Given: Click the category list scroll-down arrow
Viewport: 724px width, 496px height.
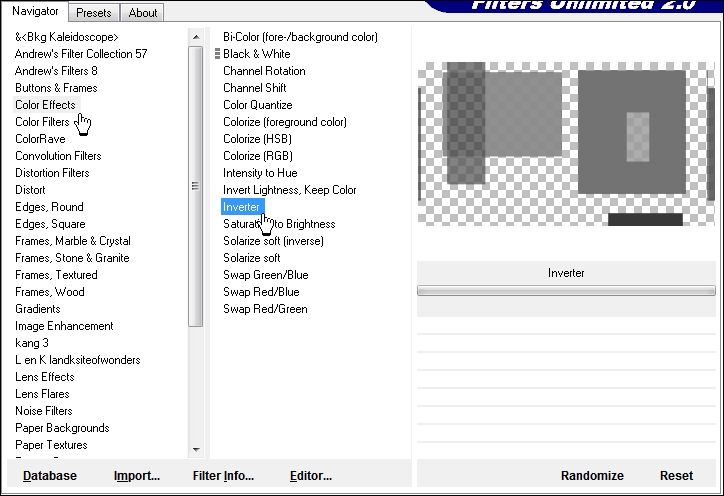Looking at the screenshot, I should 196,449.
